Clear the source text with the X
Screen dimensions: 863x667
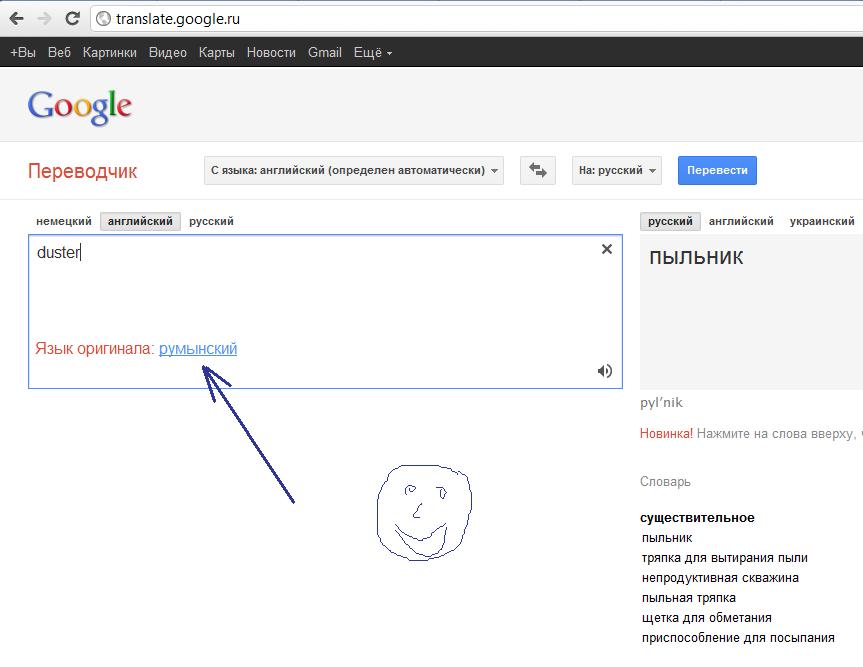[607, 249]
